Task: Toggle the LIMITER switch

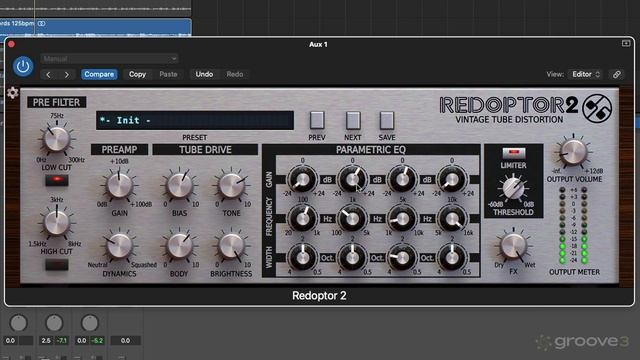Action: pos(513,153)
